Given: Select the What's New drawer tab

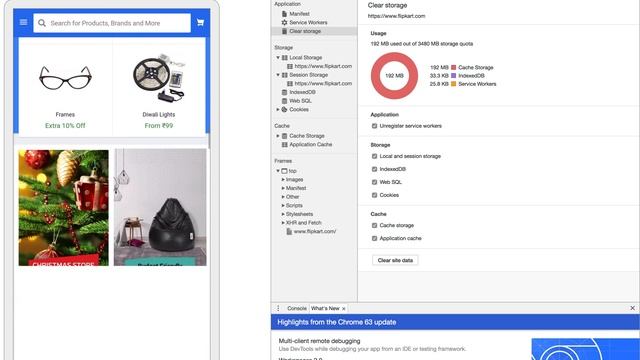Looking at the screenshot, I should (x=325, y=308).
